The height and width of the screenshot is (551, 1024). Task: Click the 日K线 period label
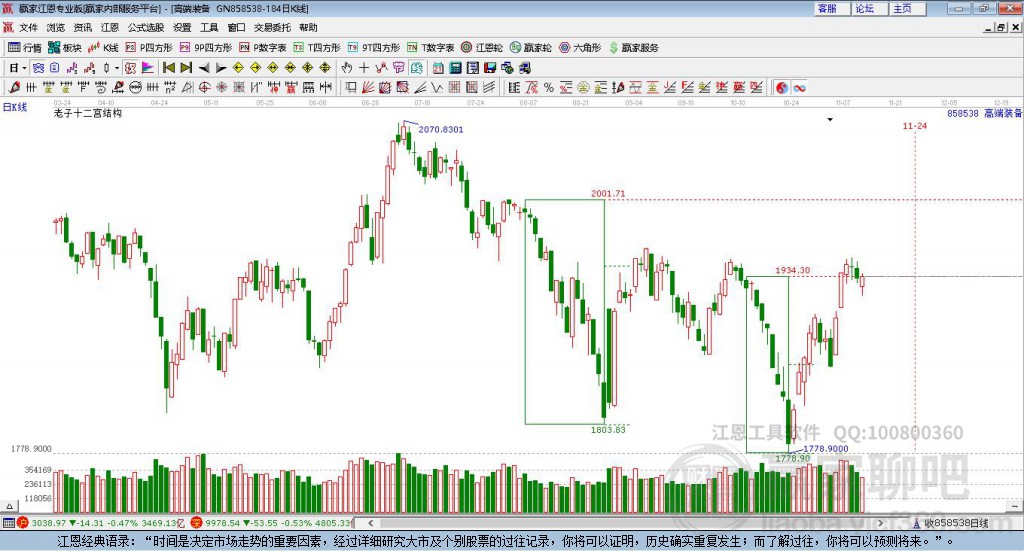coord(15,107)
